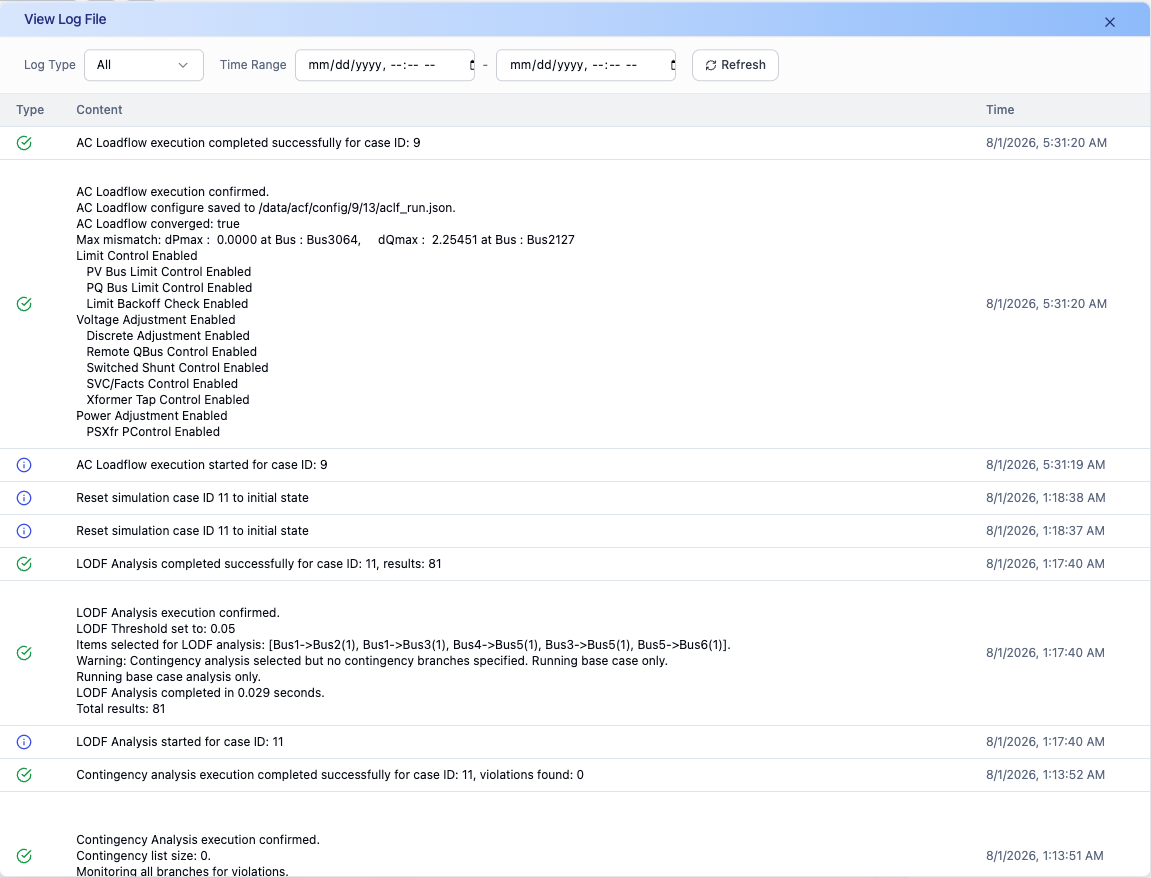The image size is (1151, 878).
Task: Click timestamp 8/1/2026, 5:31:19 AM
Action: [1045, 465]
